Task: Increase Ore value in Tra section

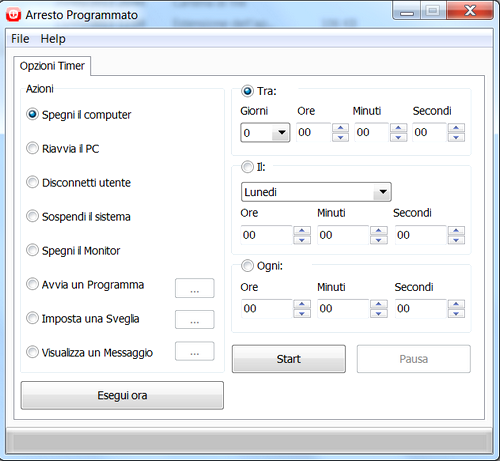Action: tap(340, 128)
